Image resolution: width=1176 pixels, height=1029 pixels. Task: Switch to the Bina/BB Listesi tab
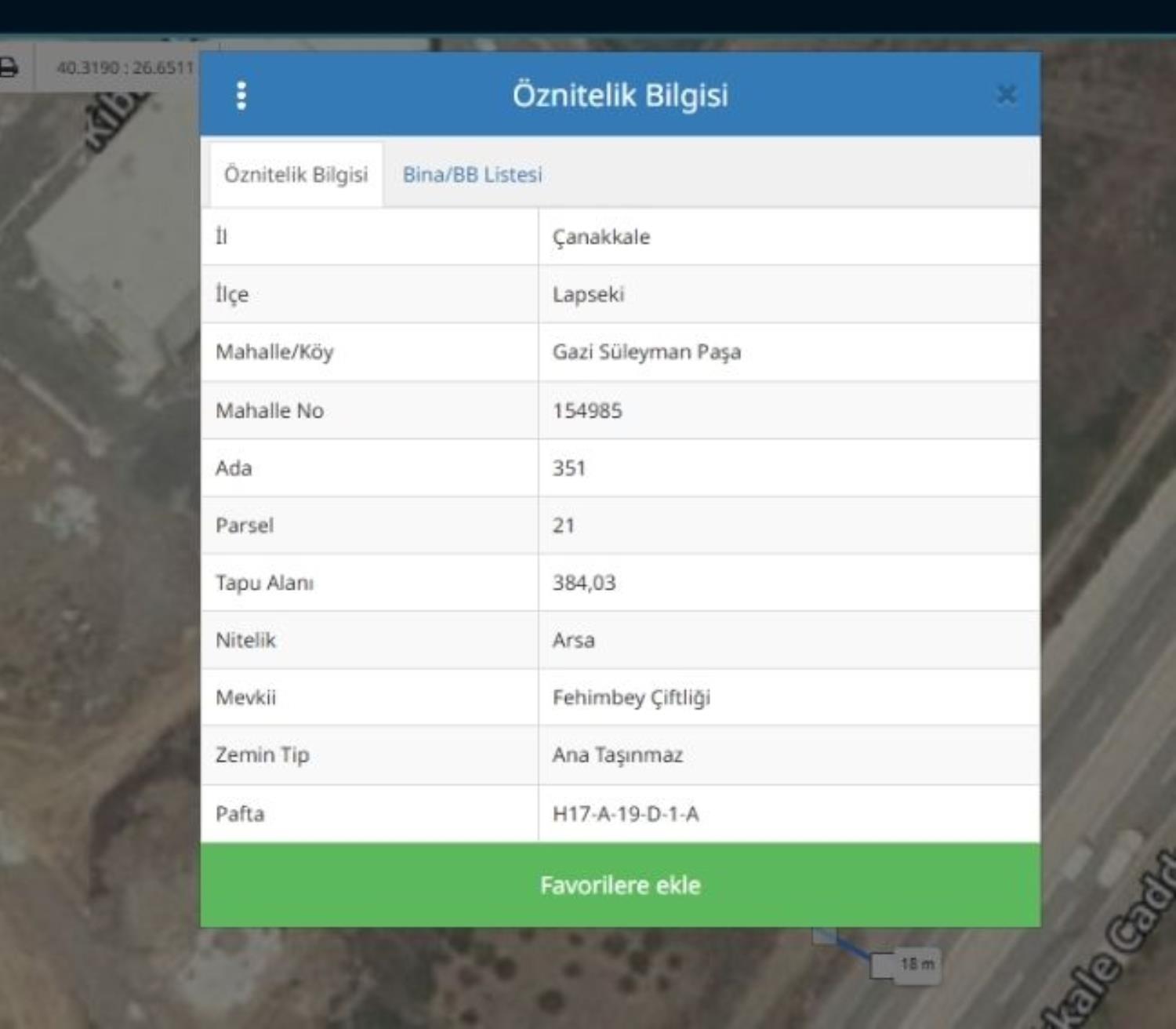pyautogui.click(x=472, y=174)
